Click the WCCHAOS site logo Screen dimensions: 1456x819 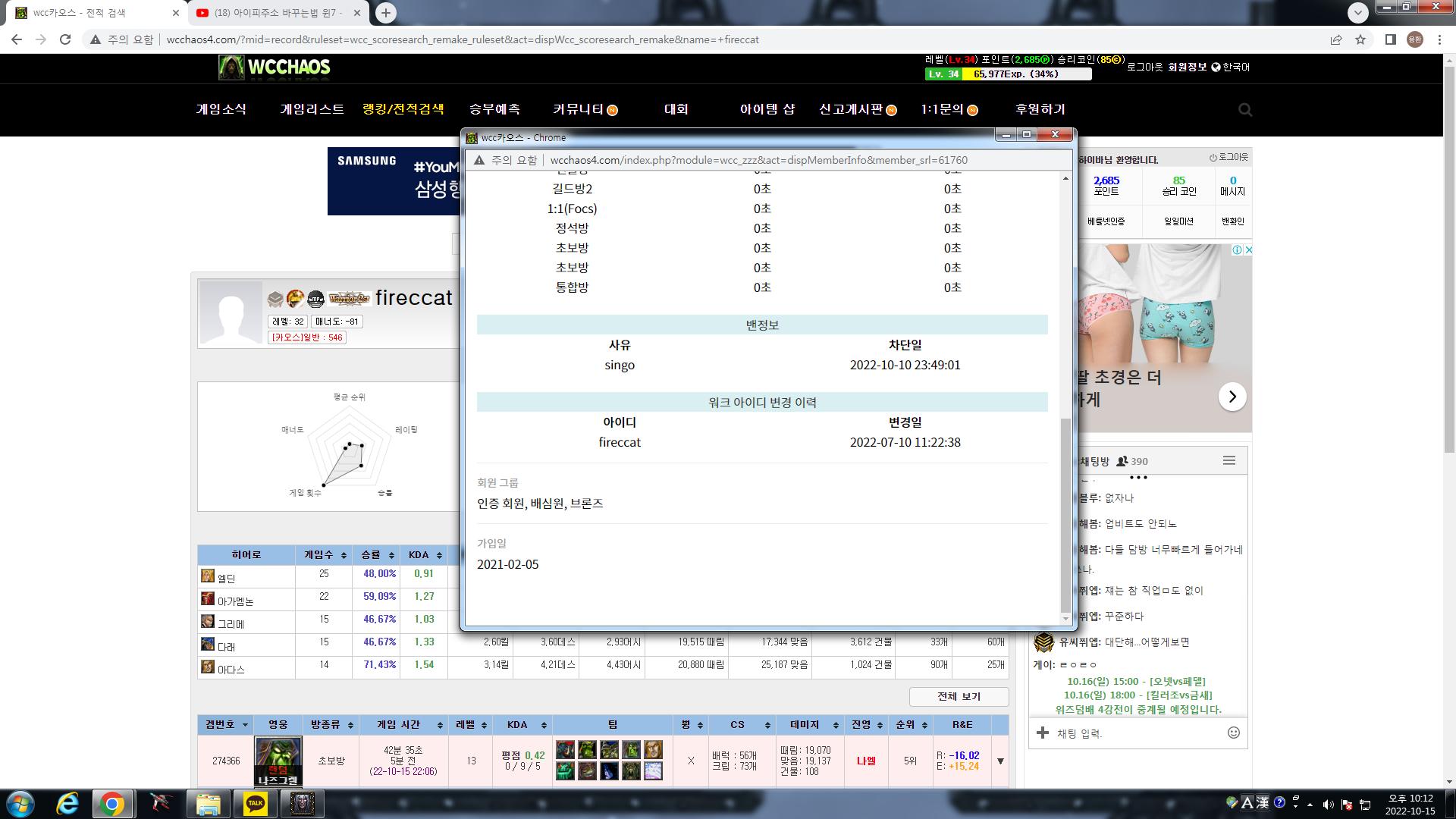point(275,67)
